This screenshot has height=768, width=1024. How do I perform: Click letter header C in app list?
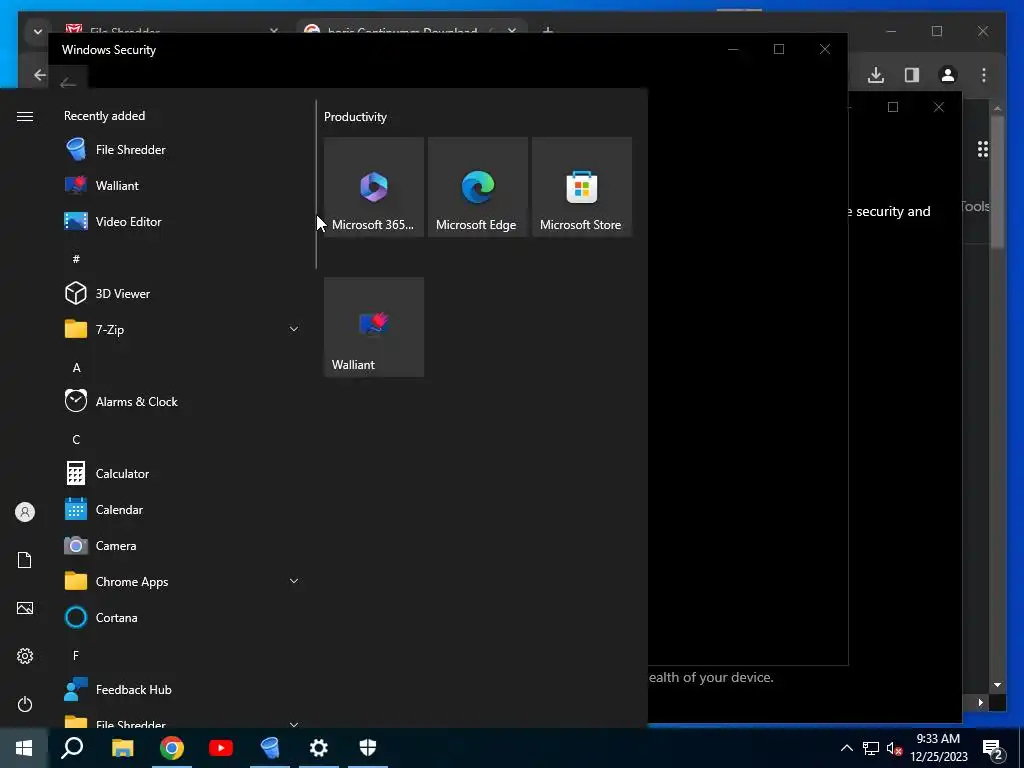tap(76, 440)
